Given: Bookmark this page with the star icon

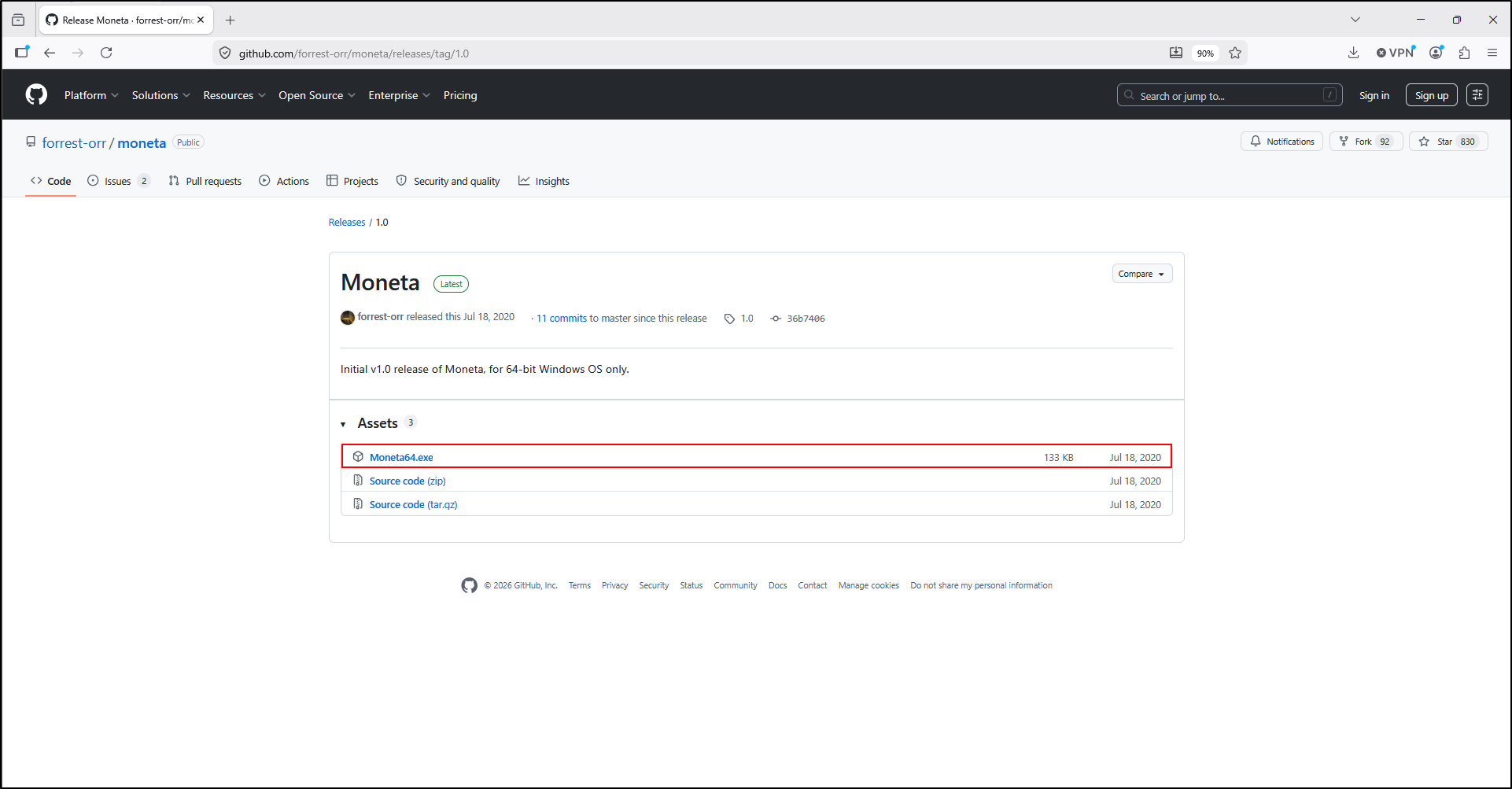Looking at the screenshot, I should (x=1235, y=53).
